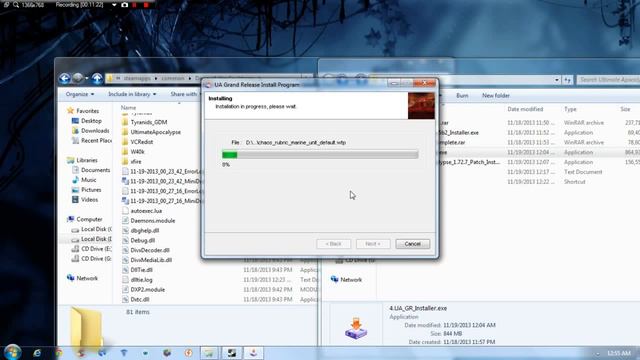This screenshot has height=360, width=640.
Task: Open the Documents library
Action: point(91,170)
